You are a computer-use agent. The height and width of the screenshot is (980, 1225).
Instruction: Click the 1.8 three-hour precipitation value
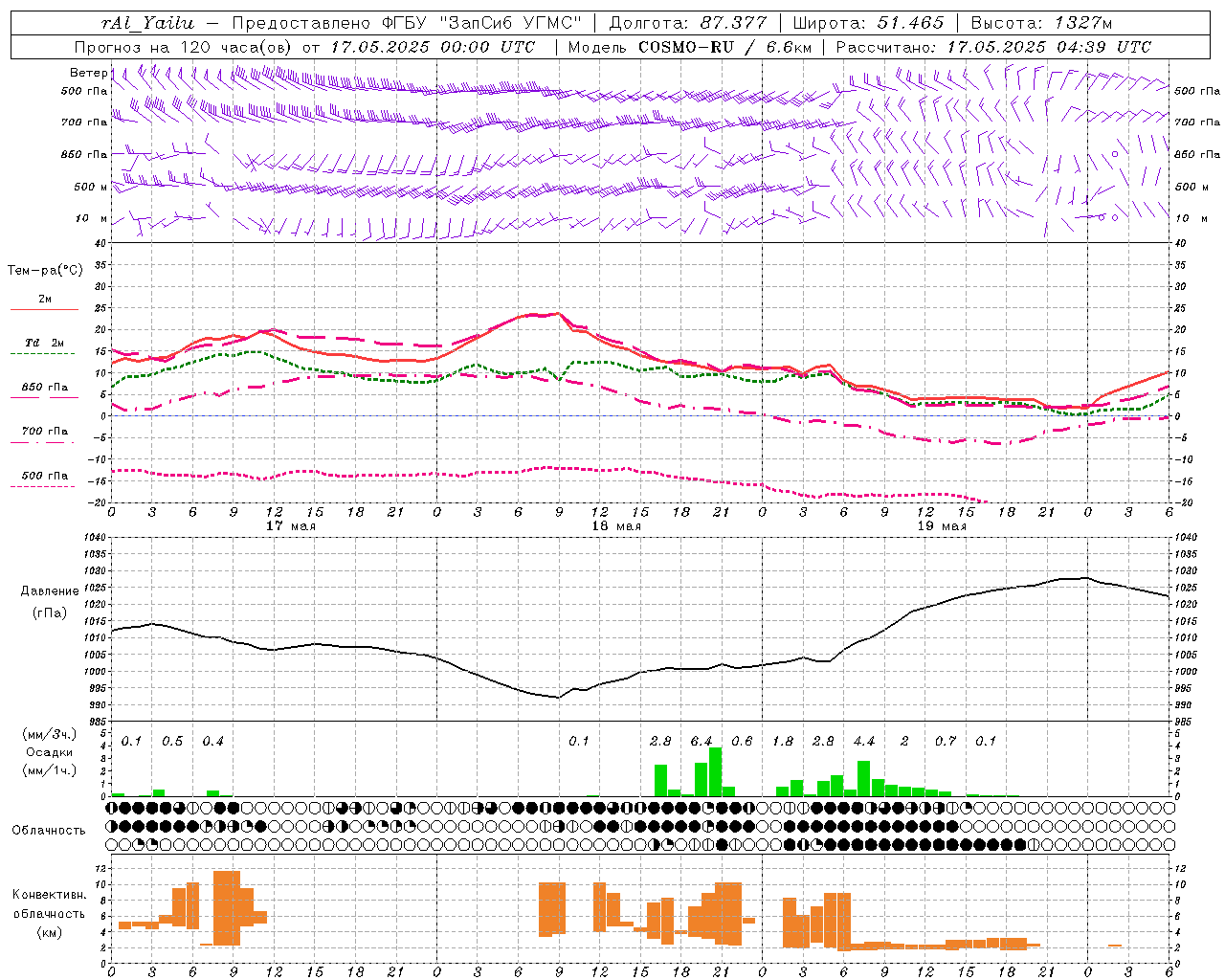tap(783, 742)
